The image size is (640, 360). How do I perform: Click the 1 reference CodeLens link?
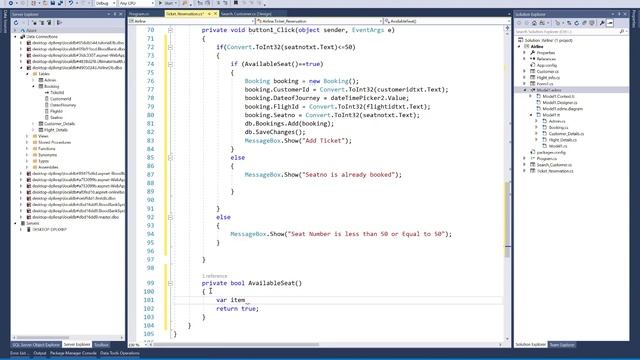click(214, 276)
